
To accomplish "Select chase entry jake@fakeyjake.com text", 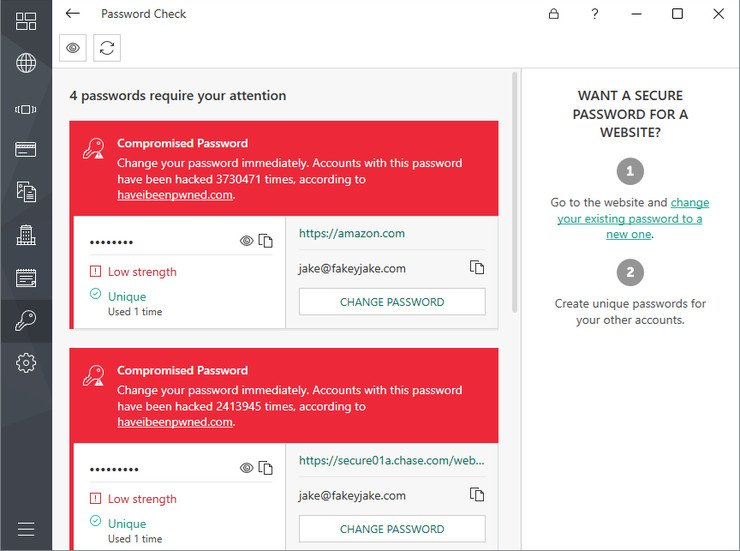I will click(x=352, y=495).
